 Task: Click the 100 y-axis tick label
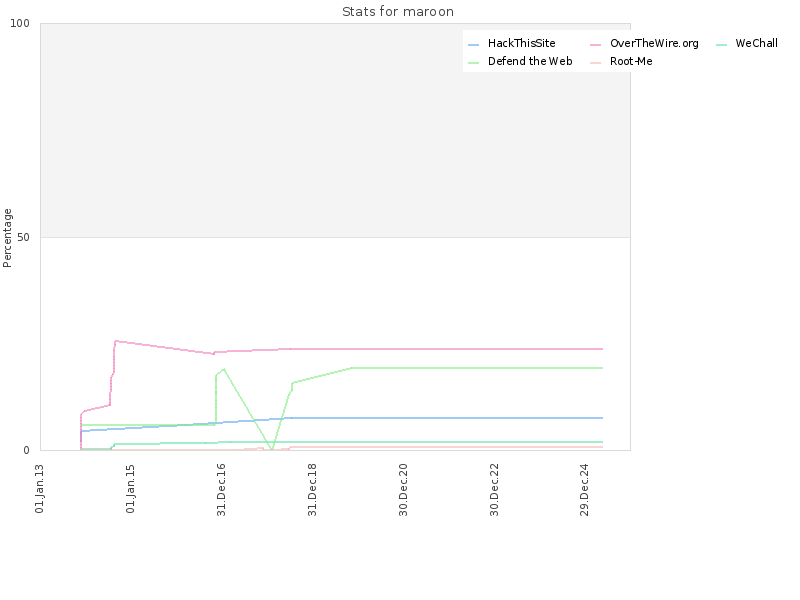(20, 23)
